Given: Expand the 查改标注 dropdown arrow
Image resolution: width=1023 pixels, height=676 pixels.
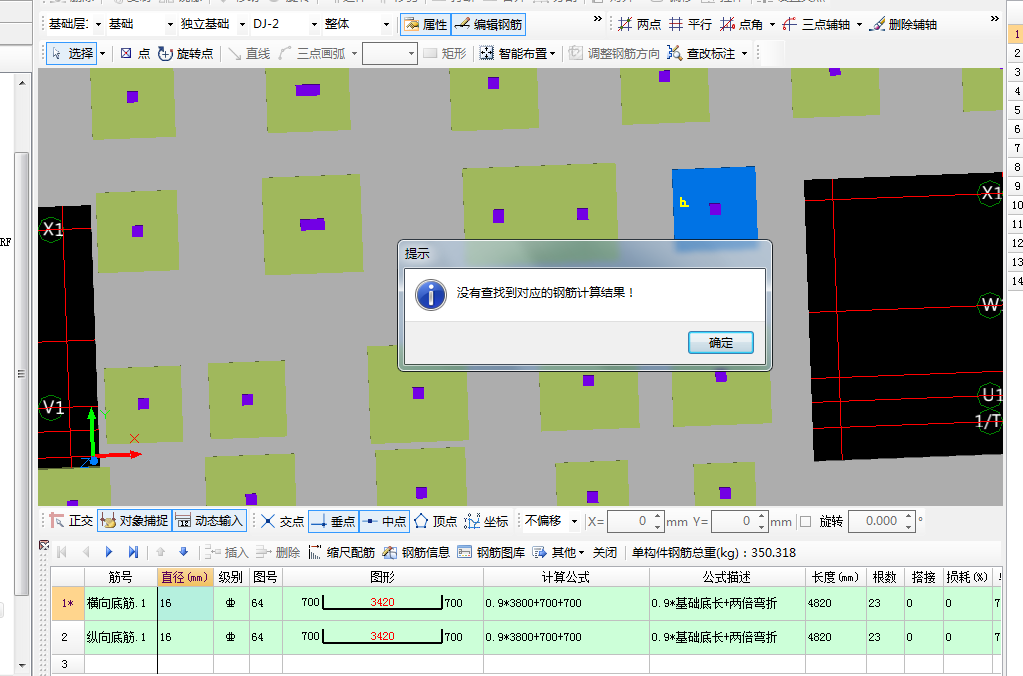Looking at the screenshot, I should pyautogui.click(x=744, y=54).
